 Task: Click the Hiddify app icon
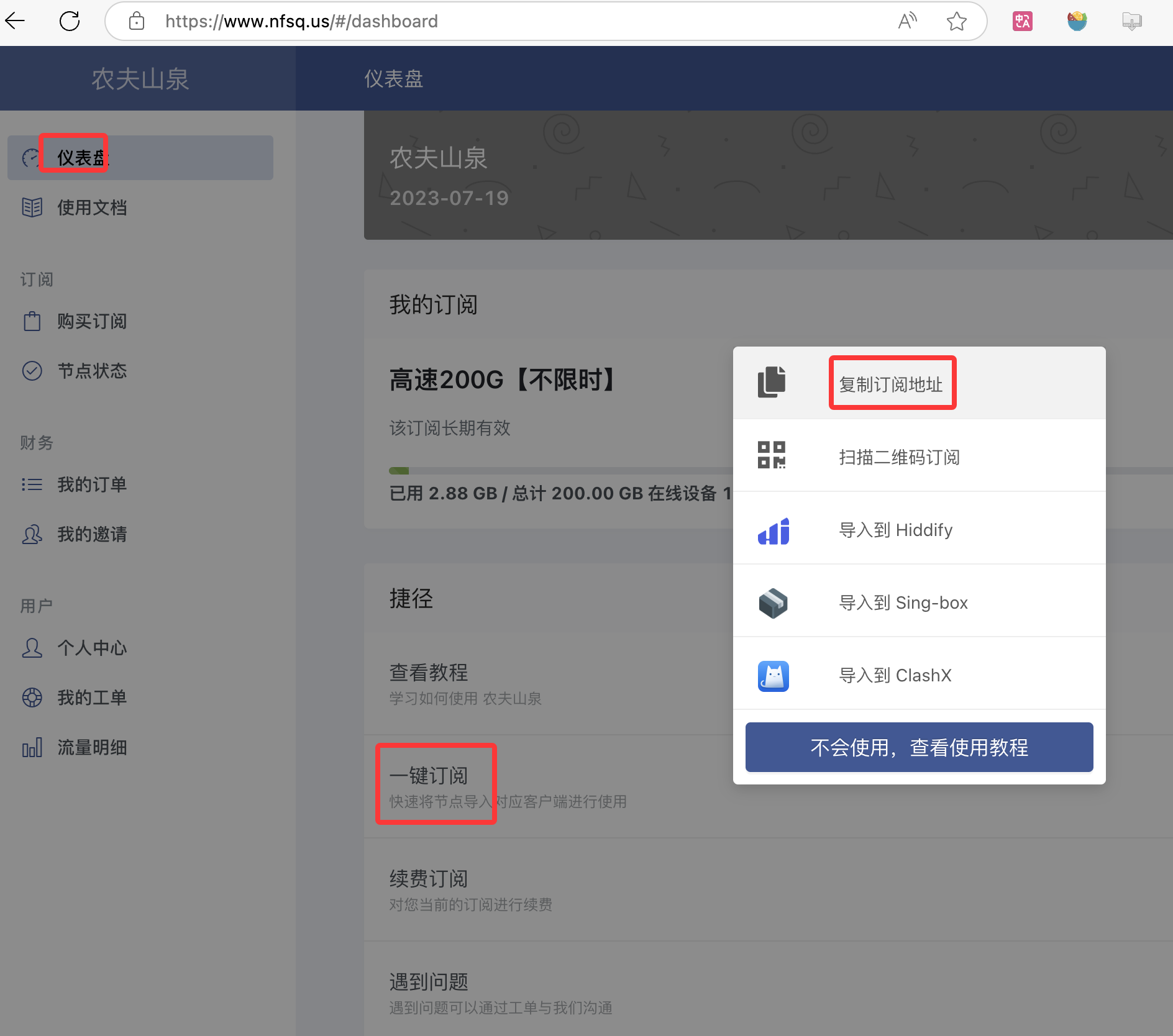pos(773,531)
